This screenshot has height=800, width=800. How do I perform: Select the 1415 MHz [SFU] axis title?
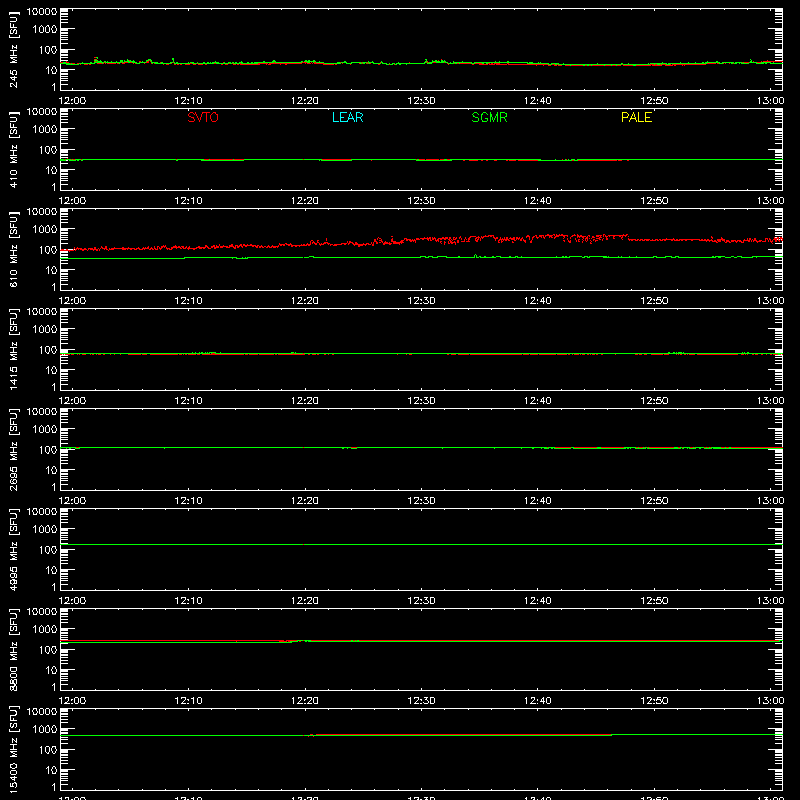tap(13, 349)
